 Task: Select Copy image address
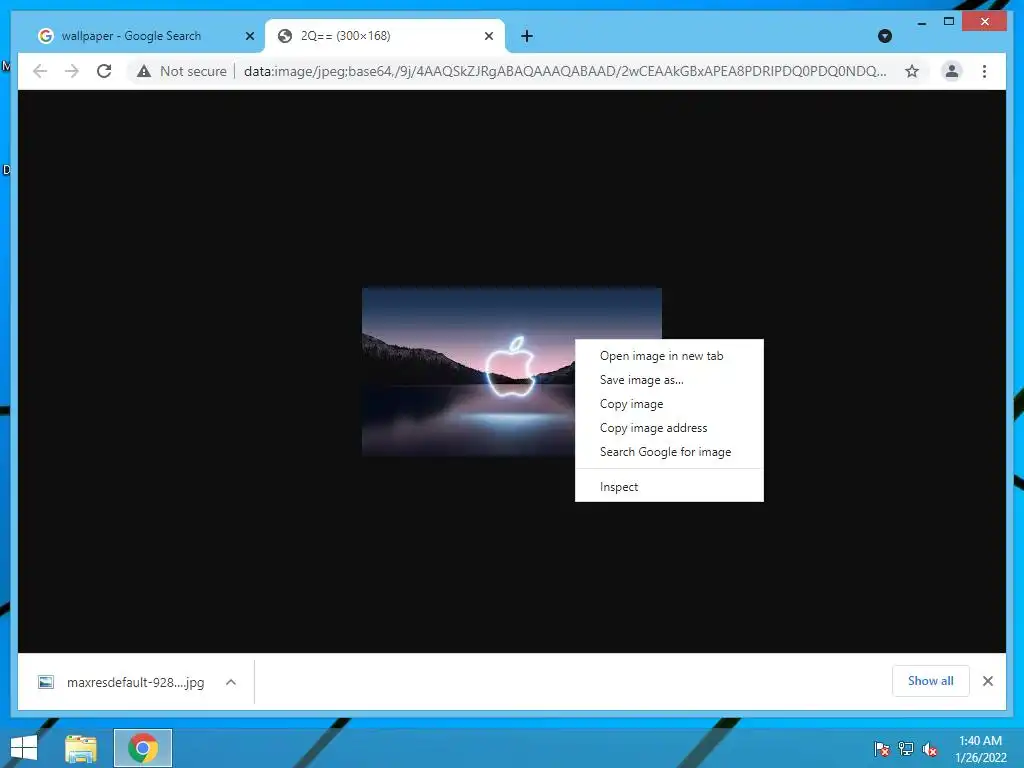click(669, 428)
